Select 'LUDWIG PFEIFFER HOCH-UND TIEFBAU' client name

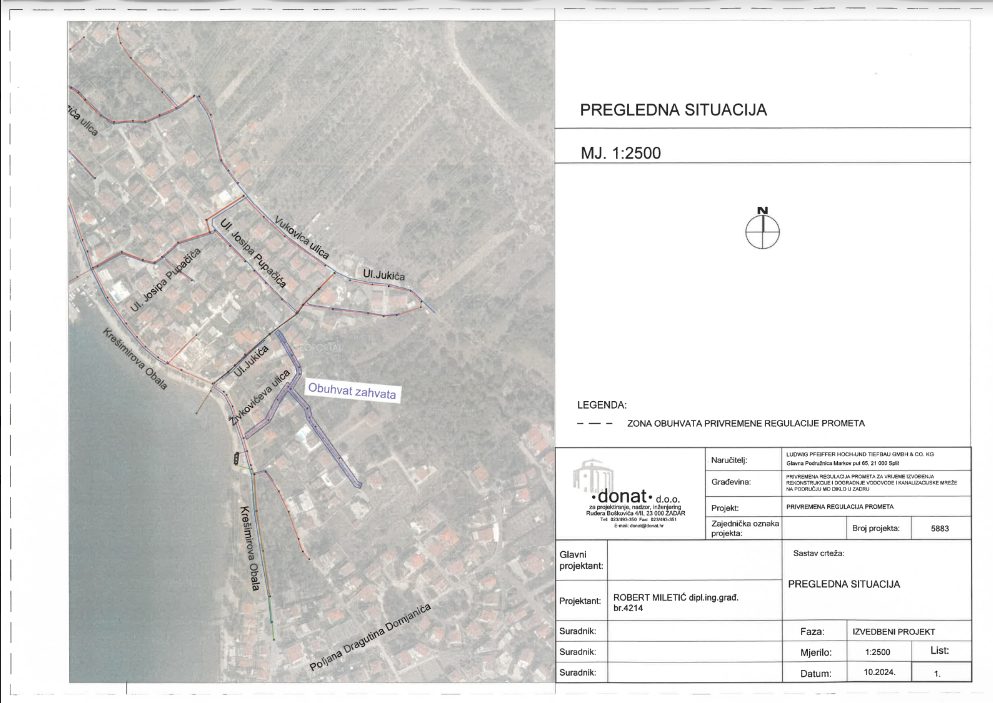(860, 454)
